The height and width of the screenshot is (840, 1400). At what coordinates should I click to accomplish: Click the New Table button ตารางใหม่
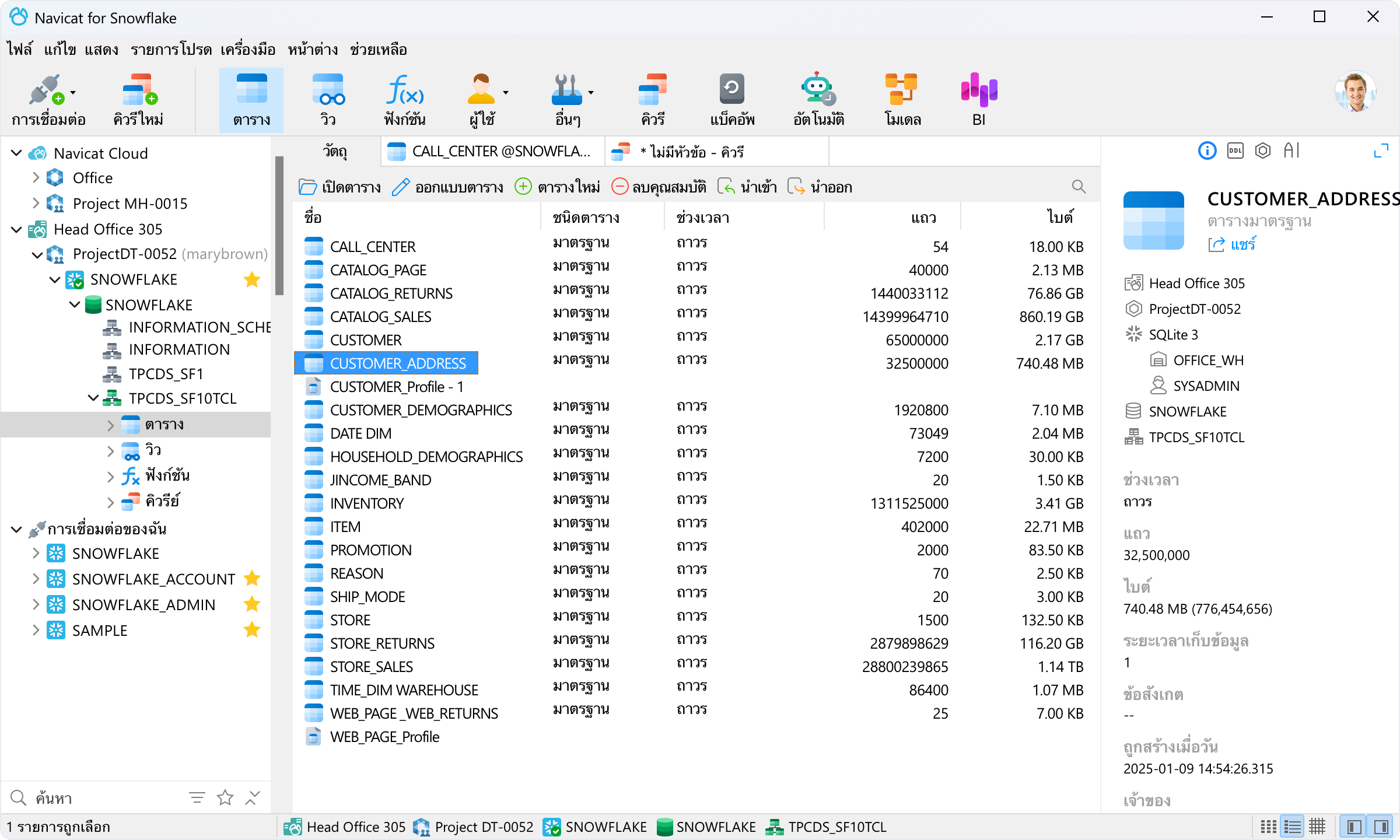tap(557, 187)
